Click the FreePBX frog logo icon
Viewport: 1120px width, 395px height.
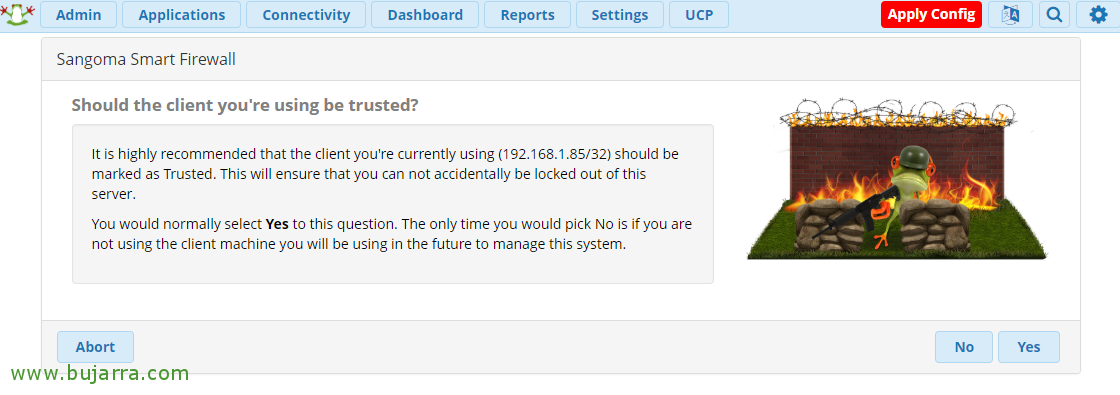pyautogui.click(x=17, y=14)
